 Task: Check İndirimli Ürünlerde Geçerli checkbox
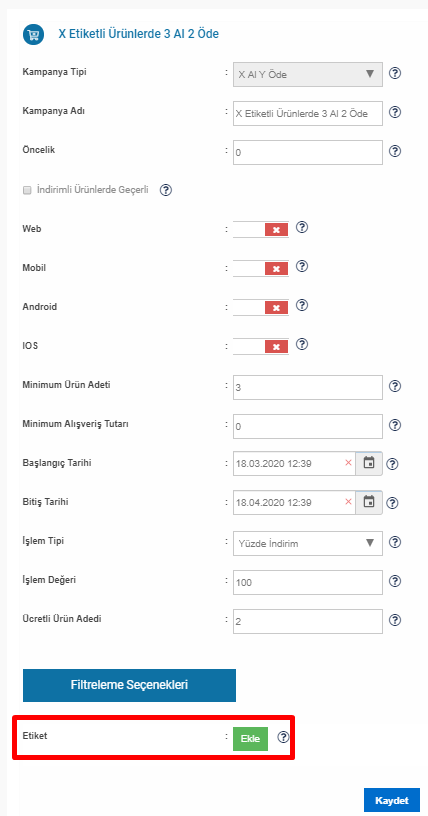(x=27, y=190)
